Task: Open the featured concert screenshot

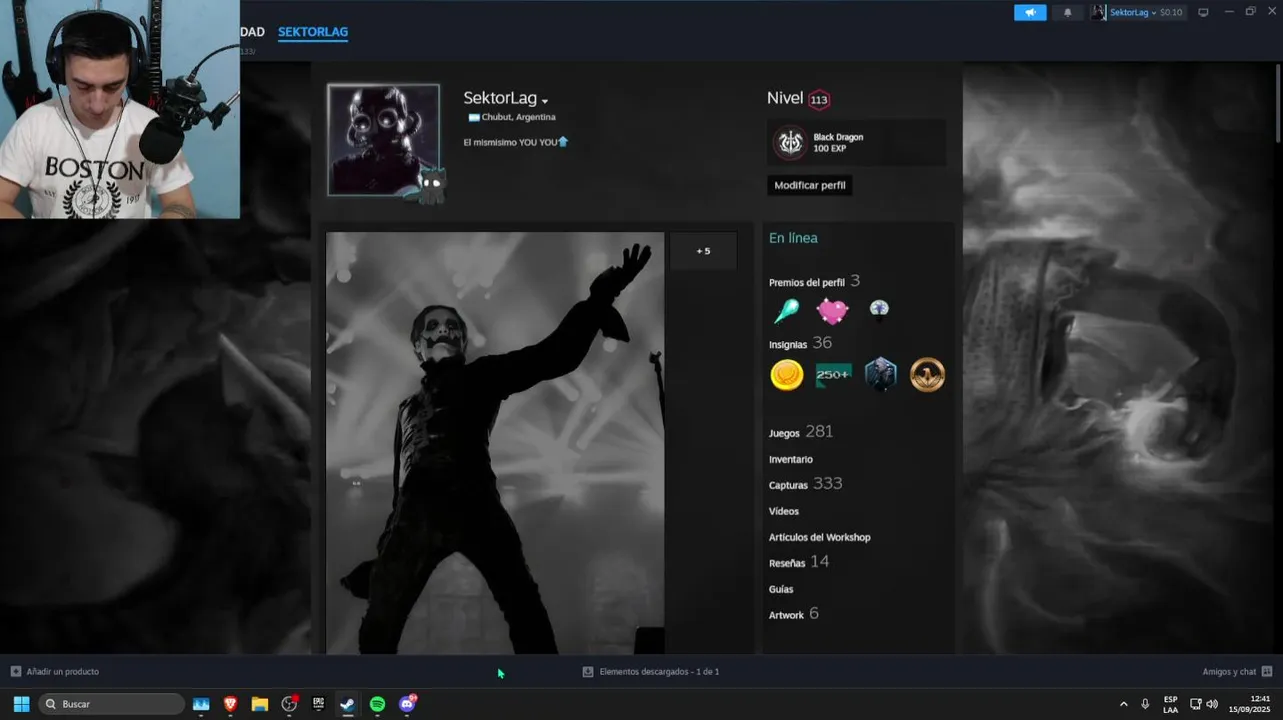Action: 495,443
